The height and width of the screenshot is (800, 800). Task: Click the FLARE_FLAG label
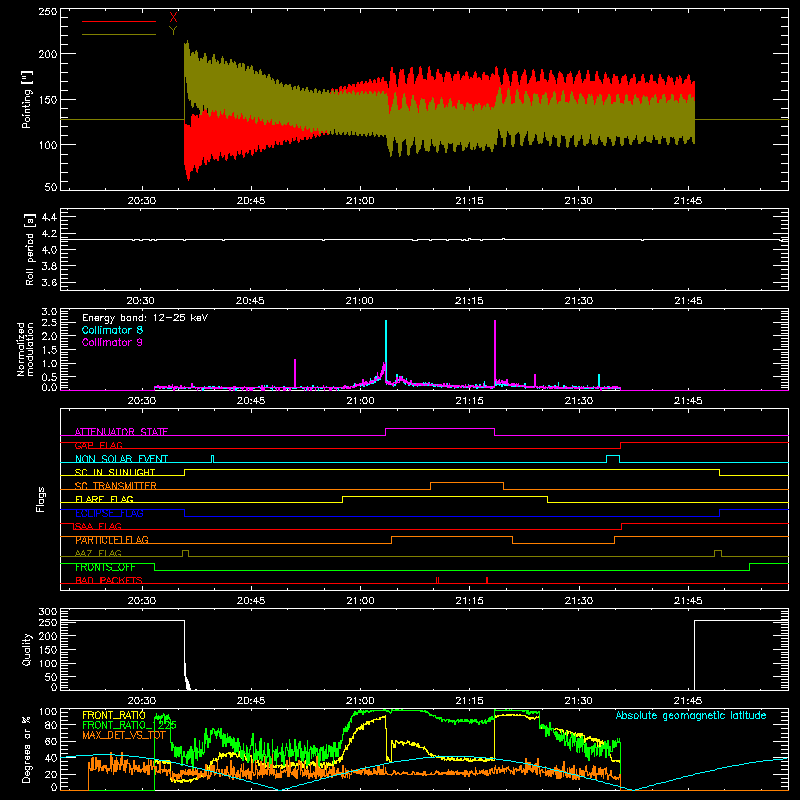[x=104, y=499]
